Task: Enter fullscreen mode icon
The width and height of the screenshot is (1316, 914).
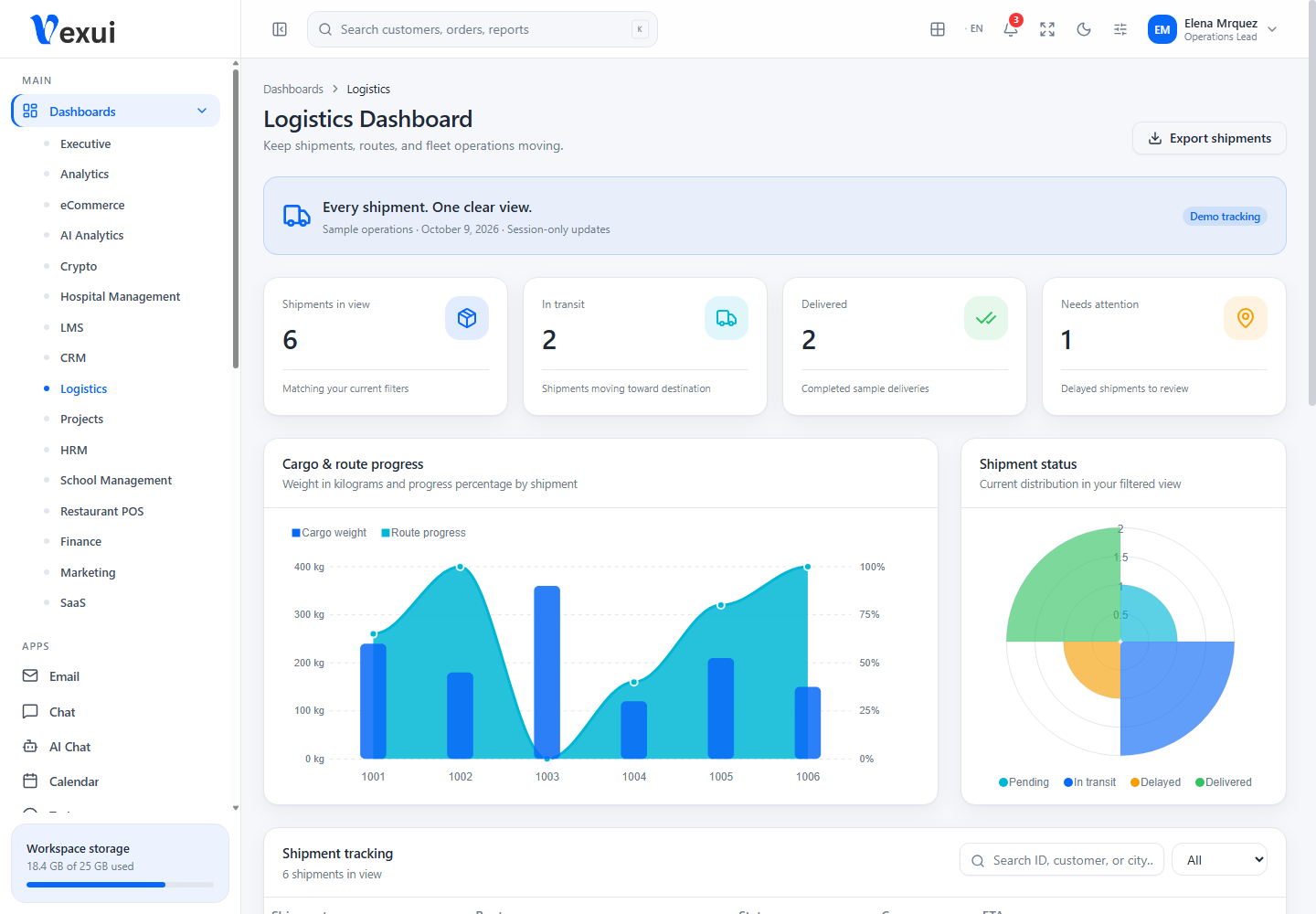Action: [1047, 29]
